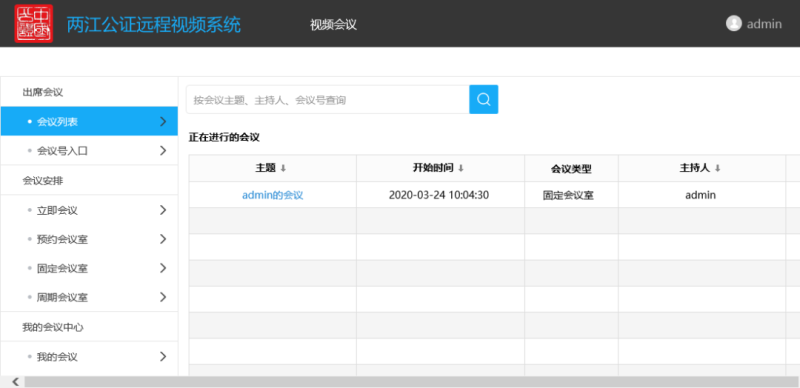Click the admin user avatar icon

(733, 23)
